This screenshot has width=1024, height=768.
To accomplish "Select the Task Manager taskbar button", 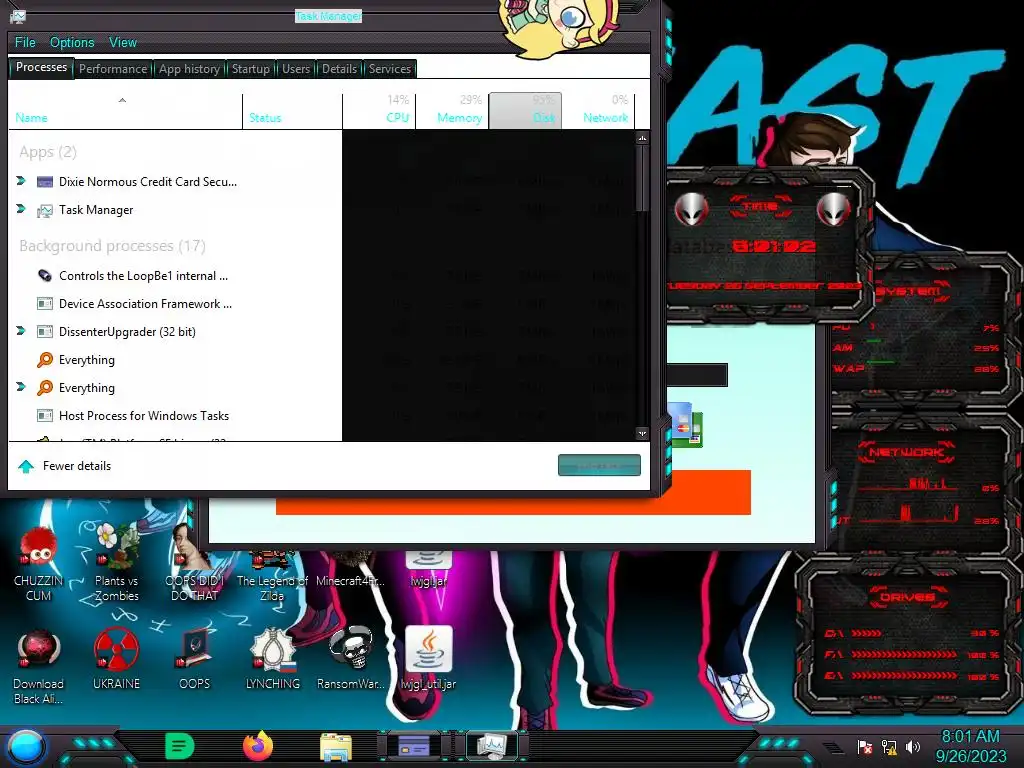I will (x=491, y=746).
